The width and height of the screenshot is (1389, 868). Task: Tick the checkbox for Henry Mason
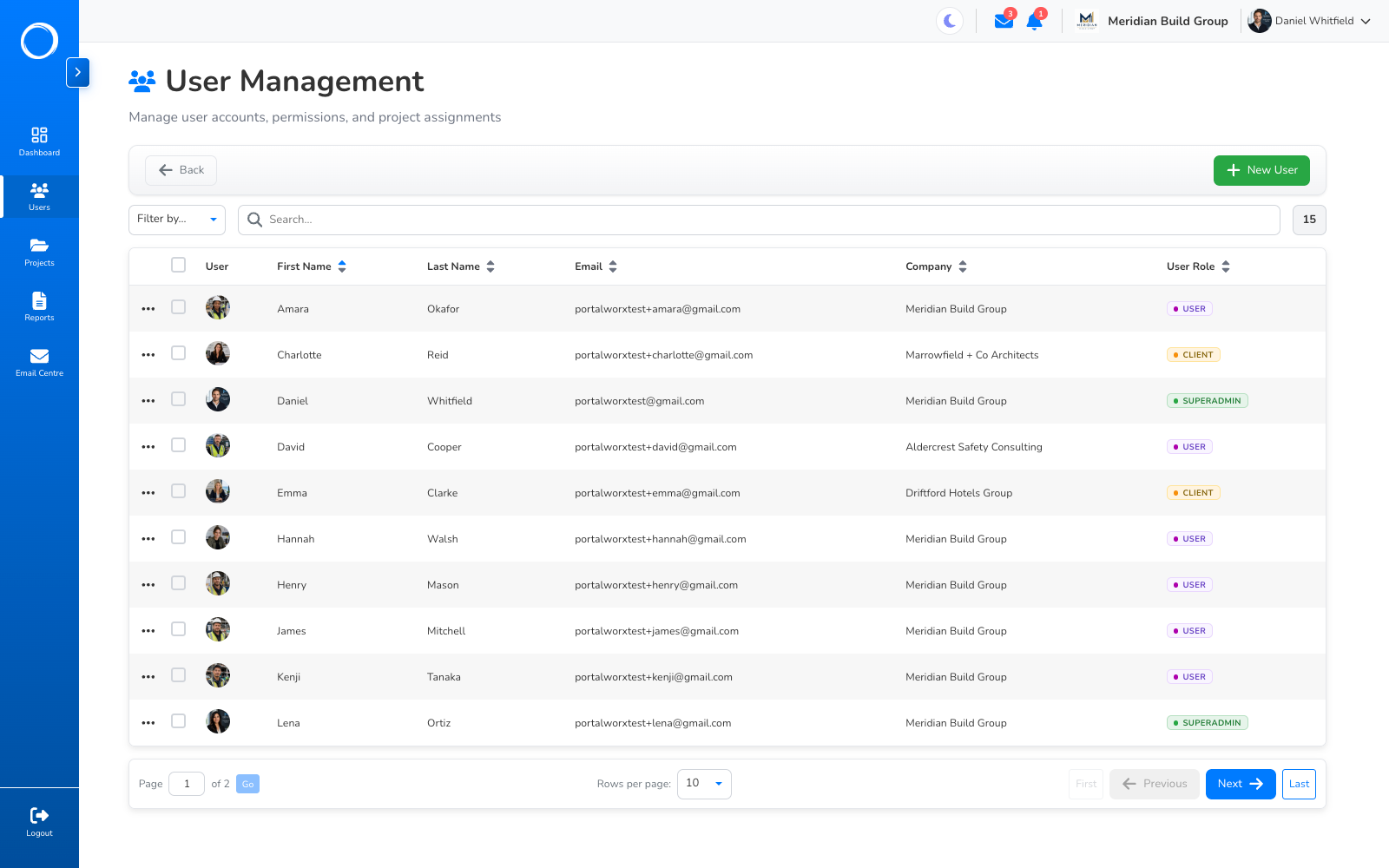[179, 583]
